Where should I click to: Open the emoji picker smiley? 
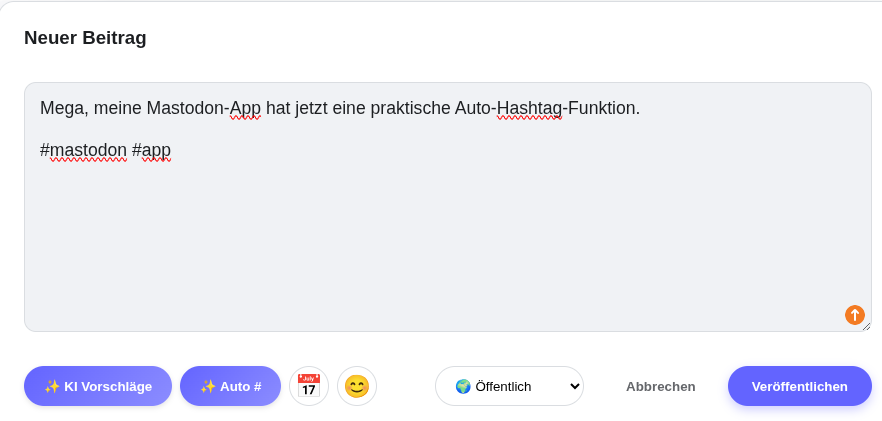(357, 386)
